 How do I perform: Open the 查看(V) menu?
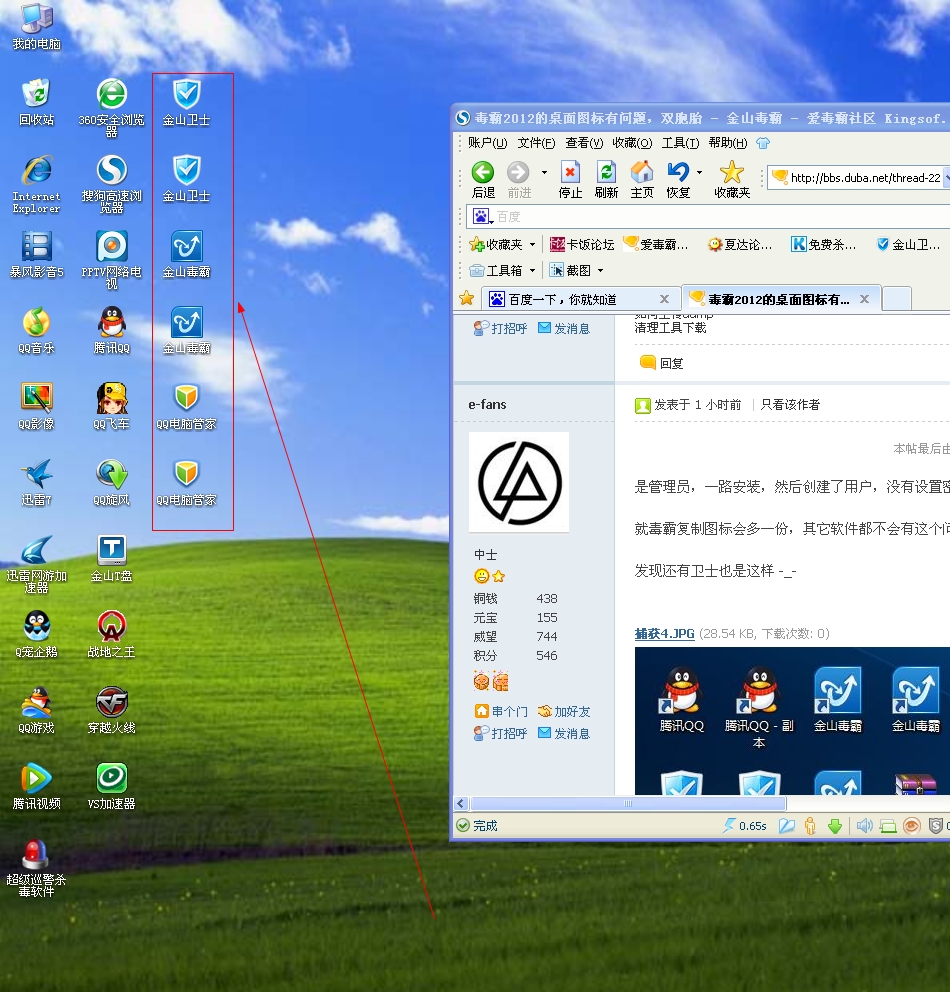(x=584, y=143)
